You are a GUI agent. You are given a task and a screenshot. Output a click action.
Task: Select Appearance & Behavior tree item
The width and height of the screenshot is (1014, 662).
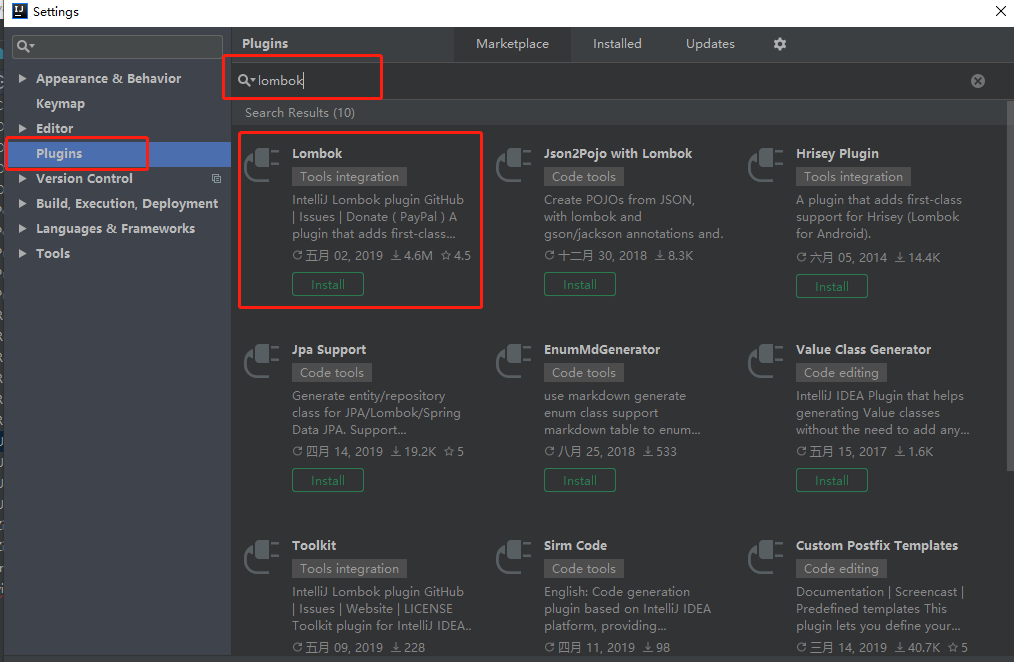(x=108, y=78)
